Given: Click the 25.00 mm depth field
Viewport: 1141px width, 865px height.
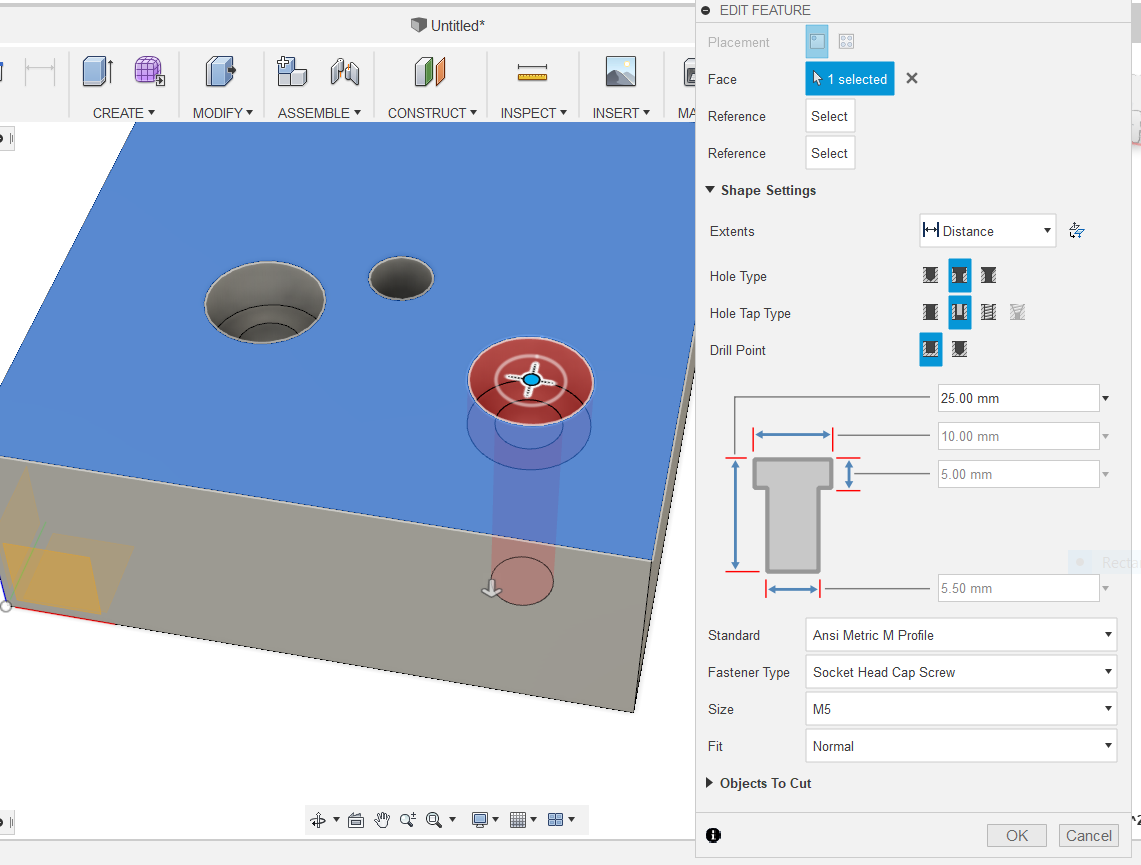Looking at the screenshot, I should point(1018,399).
